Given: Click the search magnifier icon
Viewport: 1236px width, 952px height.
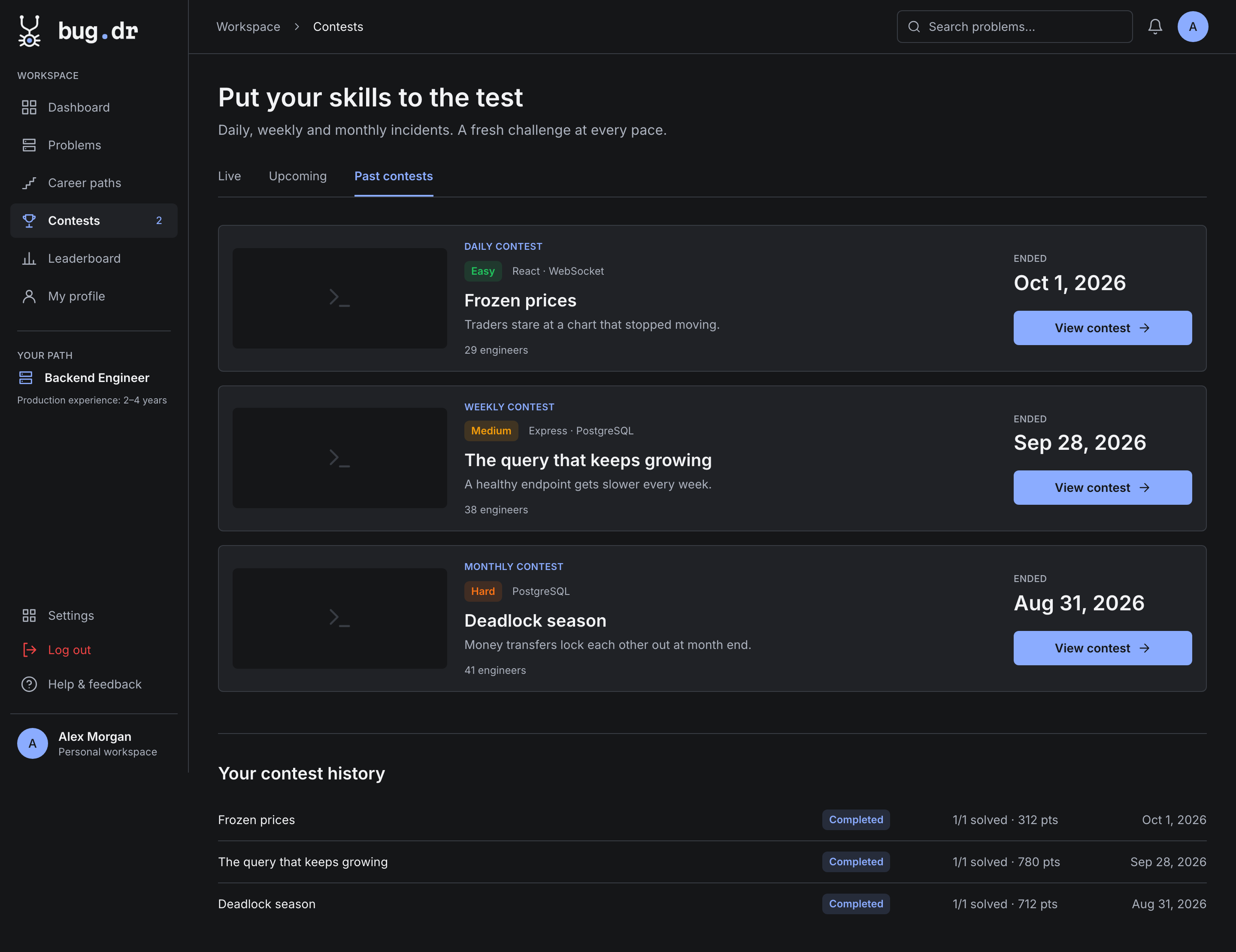Looking at the screenshot, I should 914,27.
